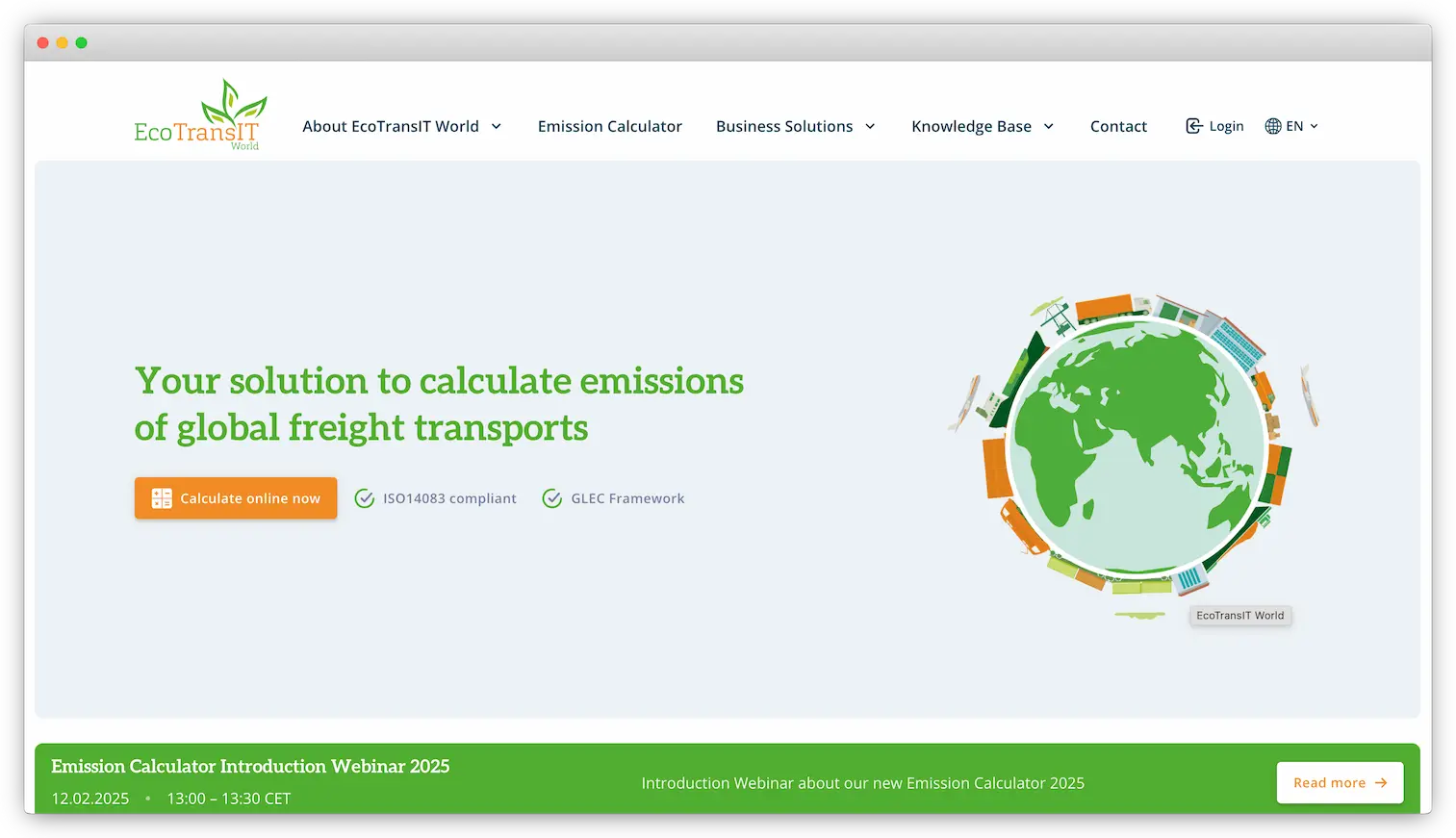
Task: Click the Calculate online now button
Action: 236,498
